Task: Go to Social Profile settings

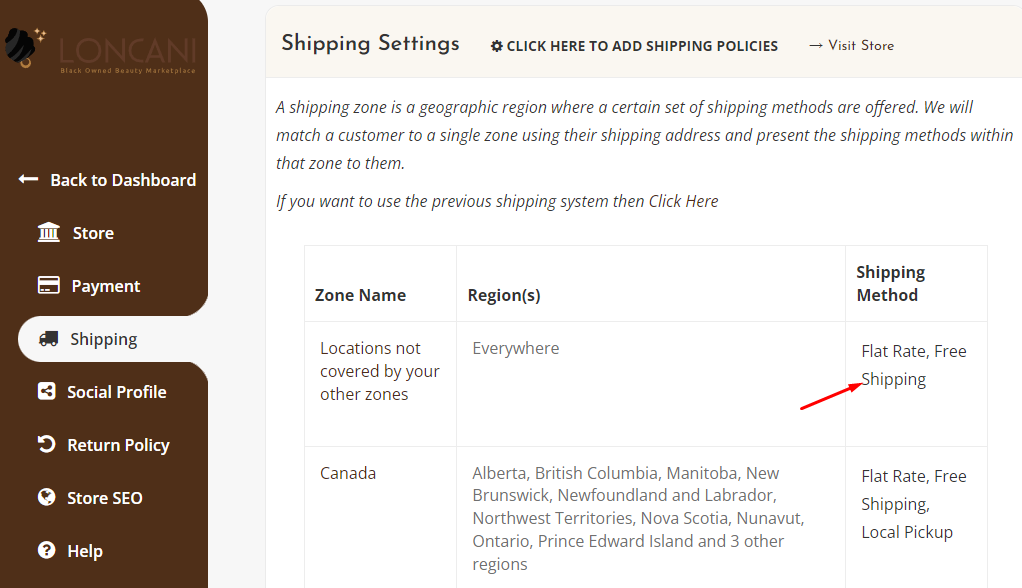Action: pyautogui.click(x=117, y=392)
